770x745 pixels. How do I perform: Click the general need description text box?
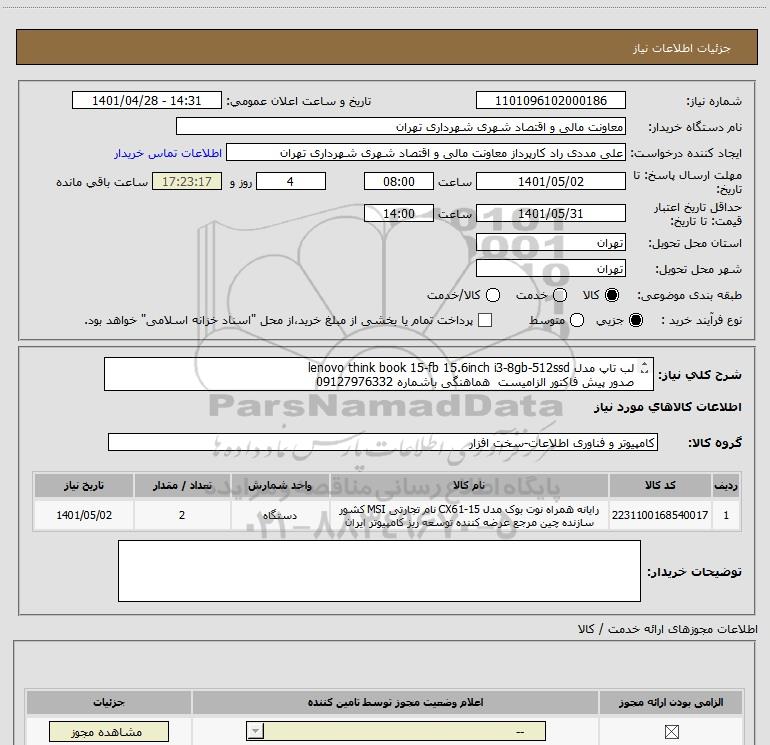[x=379, y=374]
